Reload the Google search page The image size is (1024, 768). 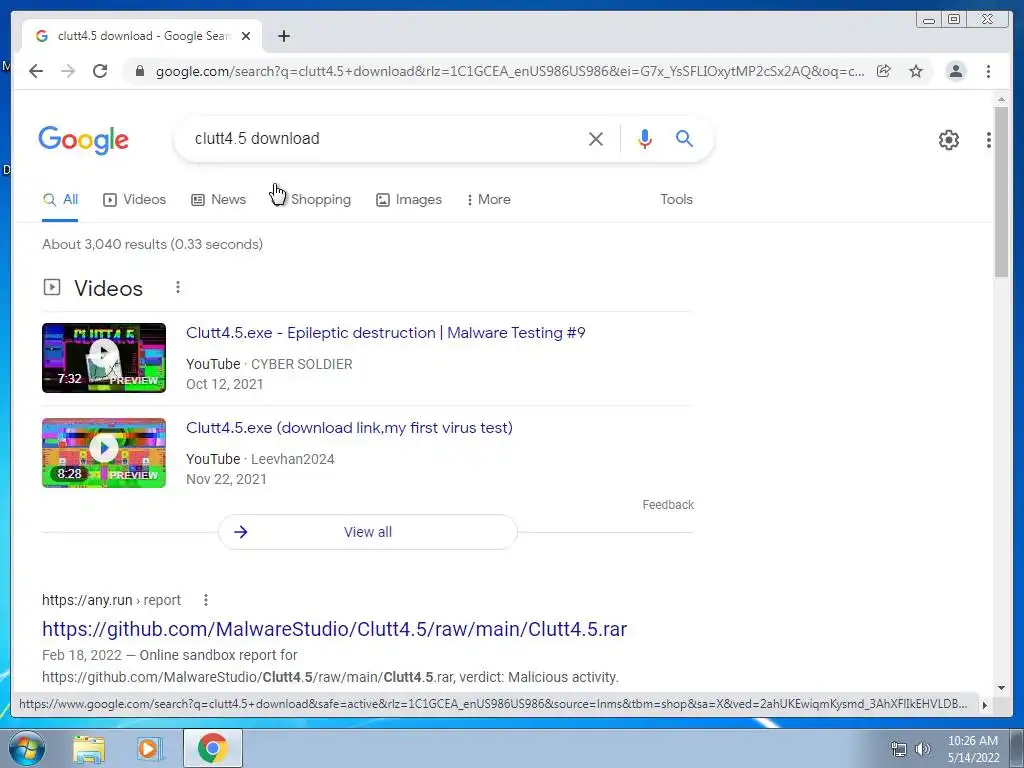(100, 71)
